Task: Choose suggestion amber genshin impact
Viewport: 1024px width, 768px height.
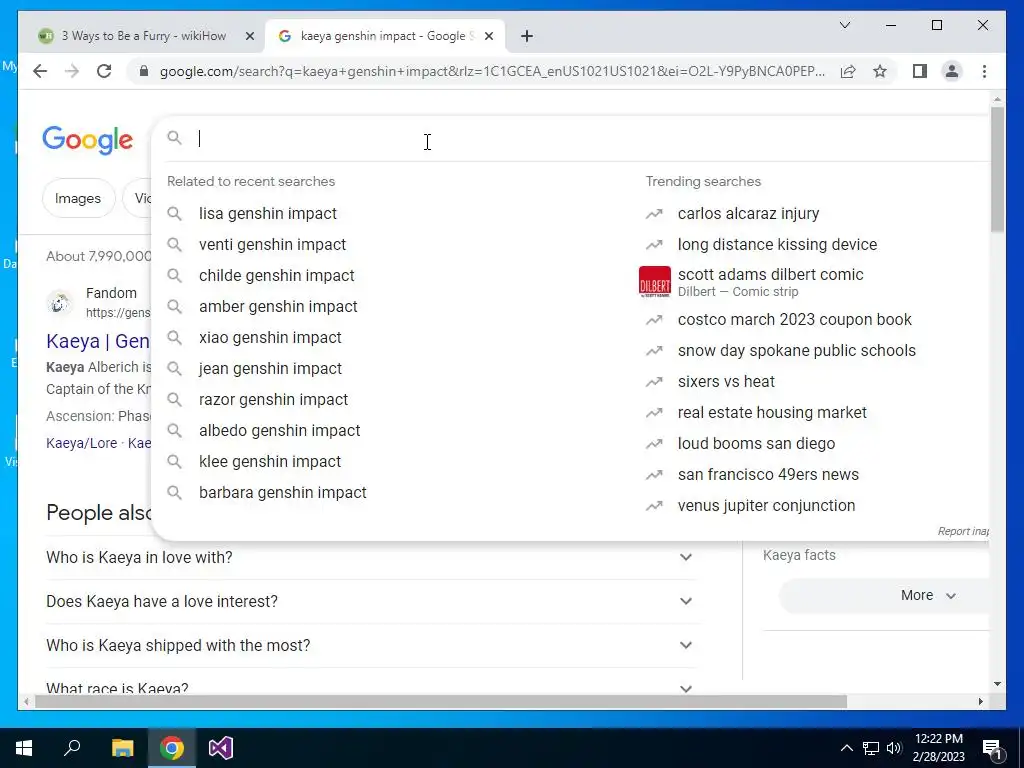Action: click(x=278, y=306)
